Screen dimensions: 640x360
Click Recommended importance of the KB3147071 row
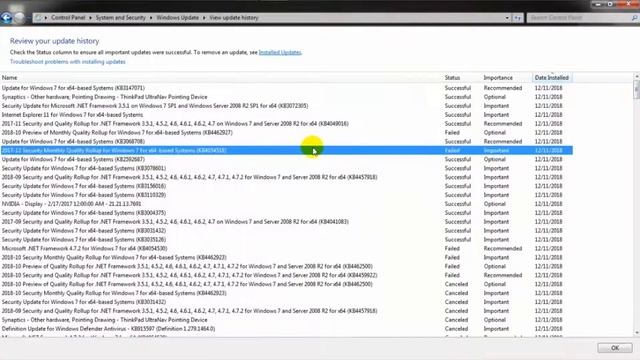tap(503, 88)
